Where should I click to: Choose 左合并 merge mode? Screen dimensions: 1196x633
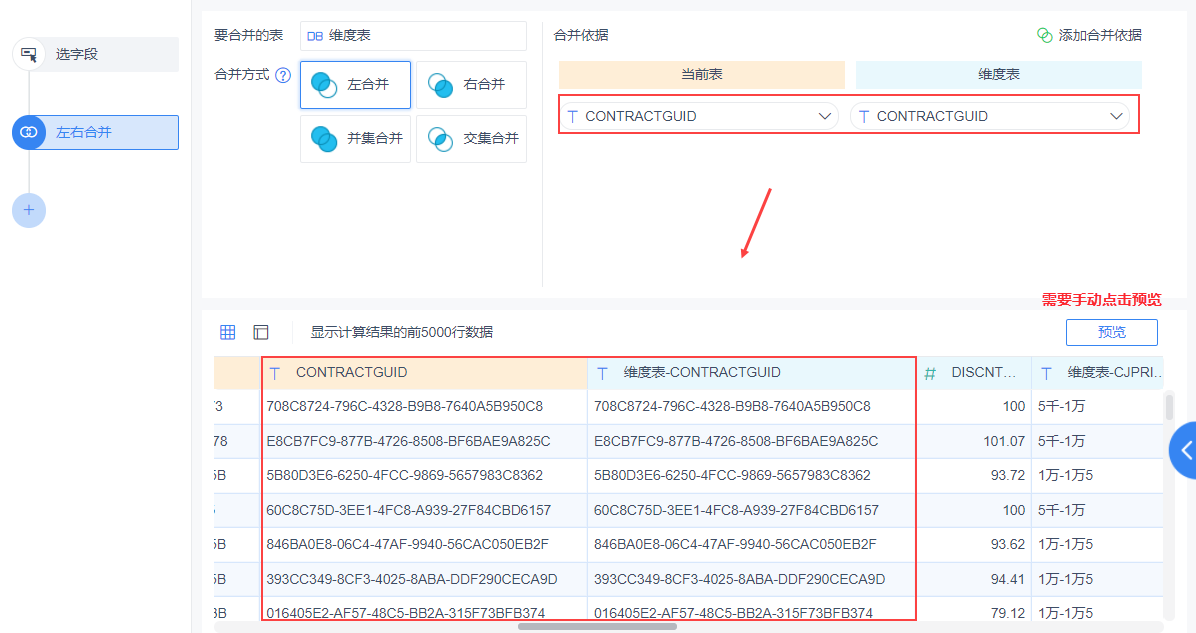(x=355, y=85)
